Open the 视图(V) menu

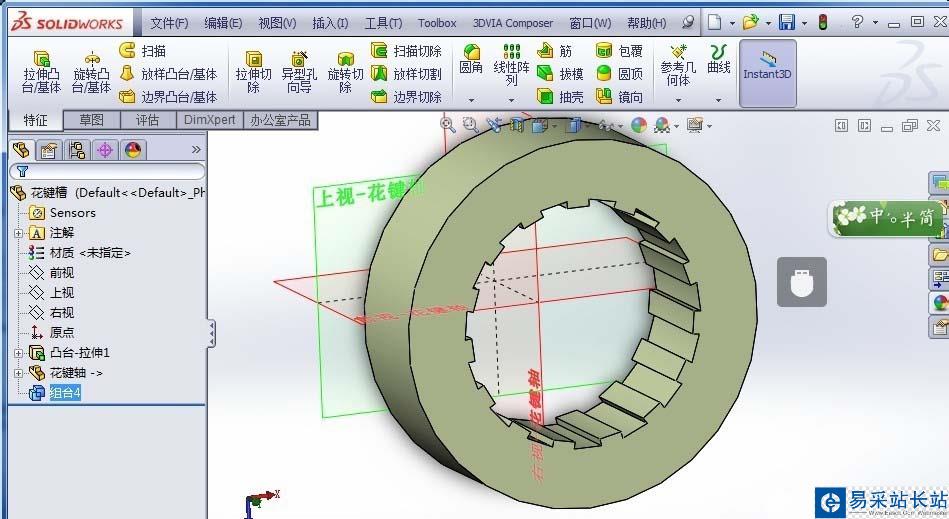[x=277, y=23]
